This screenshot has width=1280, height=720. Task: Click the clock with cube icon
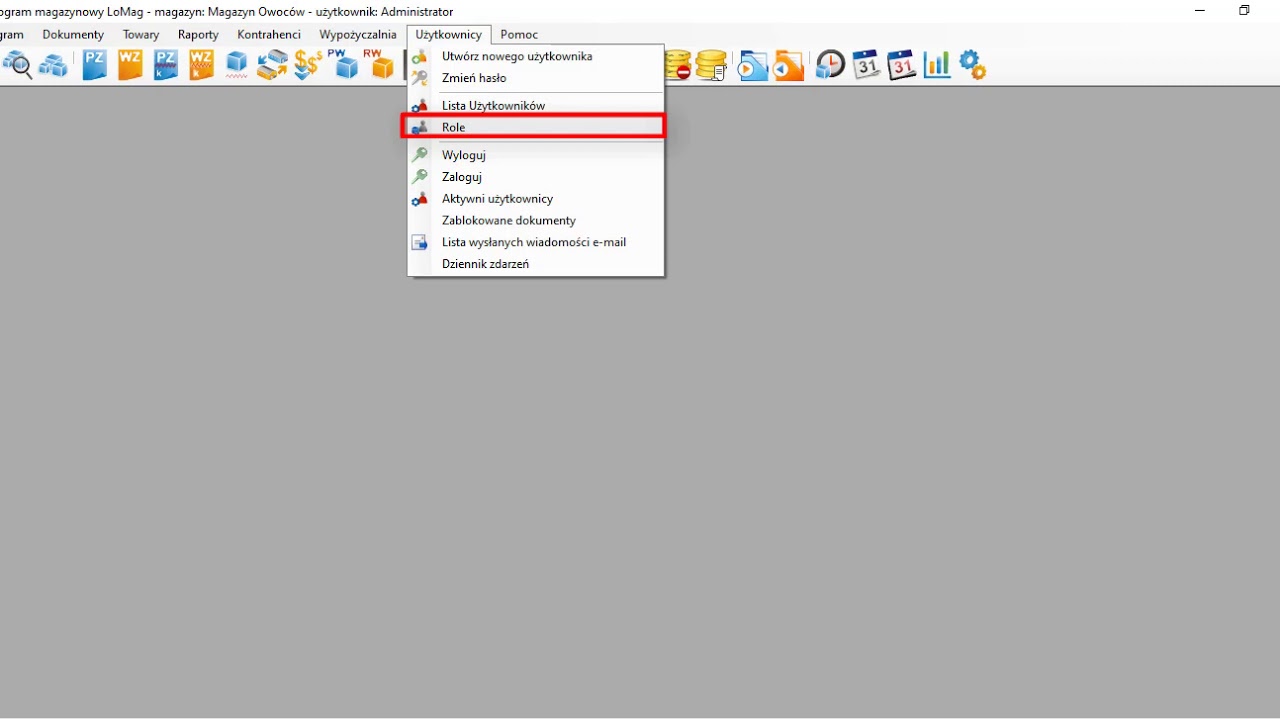[830, 65]
